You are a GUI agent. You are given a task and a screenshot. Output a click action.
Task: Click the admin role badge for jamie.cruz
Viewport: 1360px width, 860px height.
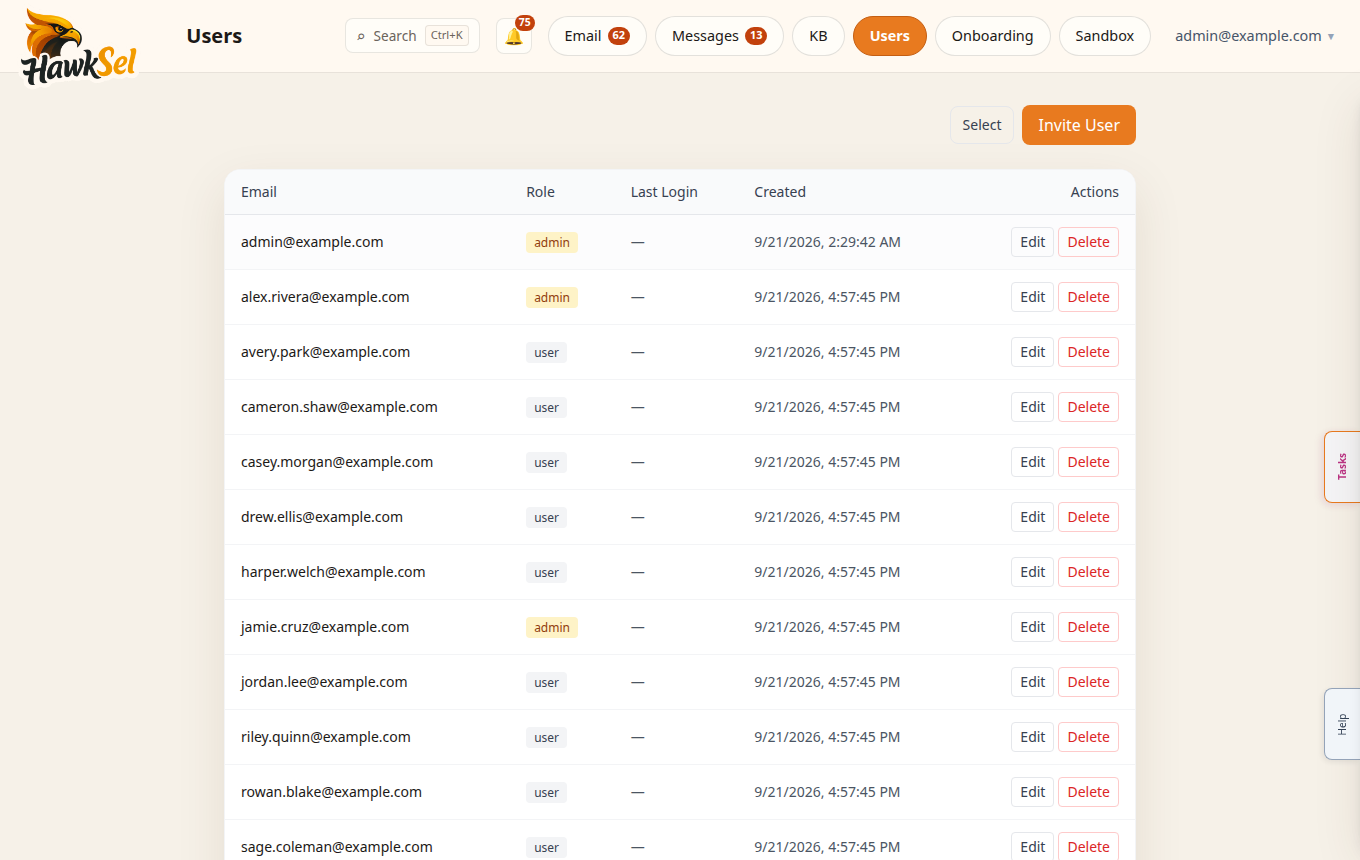pos(552,627)
